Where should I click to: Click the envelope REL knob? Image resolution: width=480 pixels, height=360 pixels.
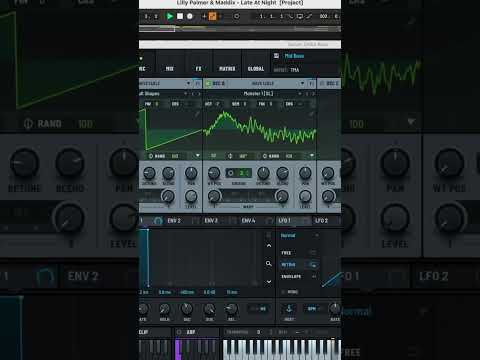click(x=231, y=309)
